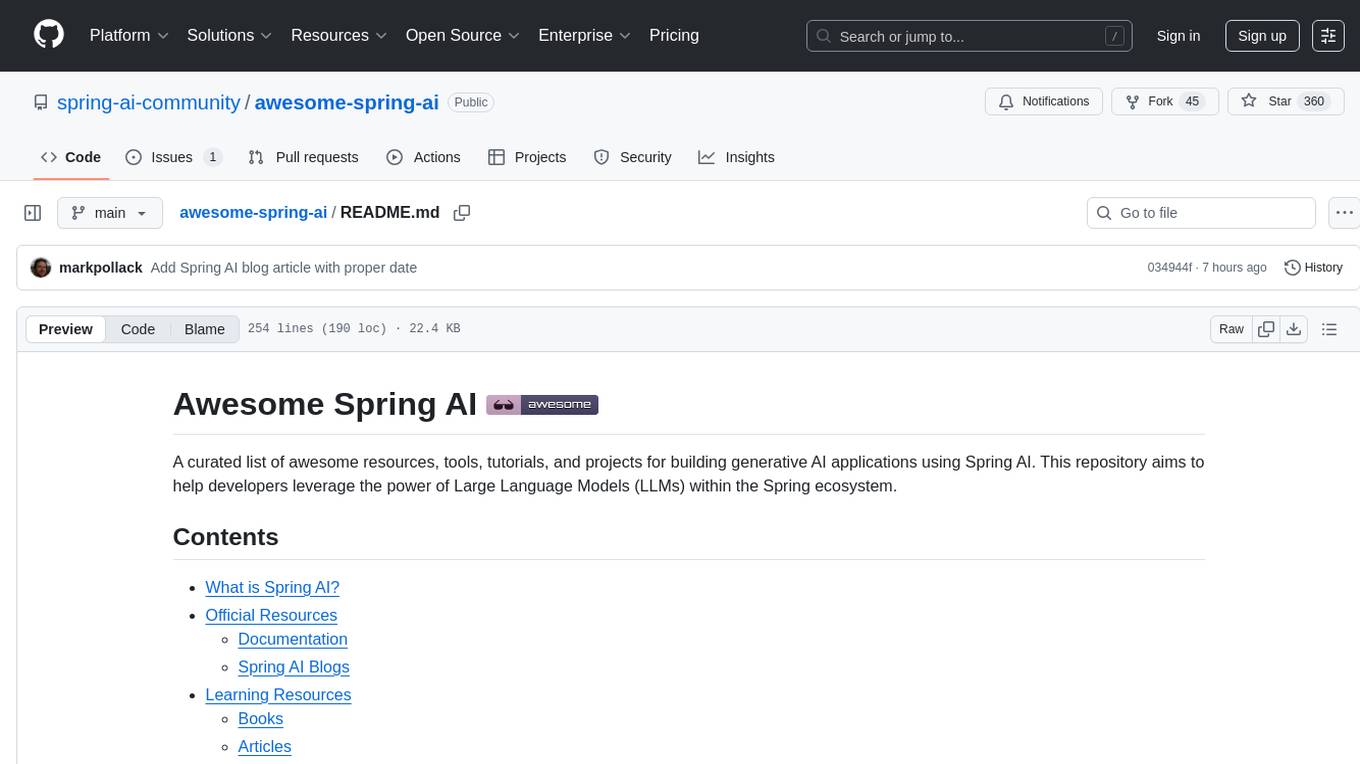
Task: Download the raw README file
Action: click(x=1293, y=329)
